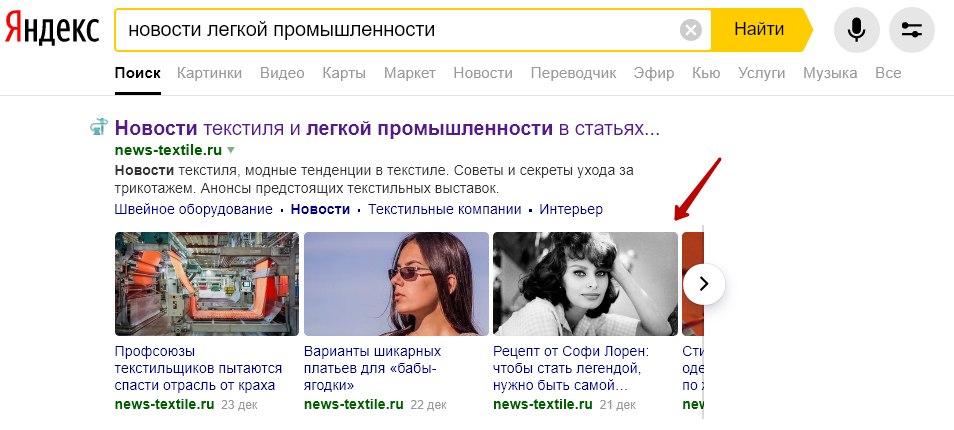Screen dimensions: 954x430
Task: Open the Sophia Loren black-and-white thumbnail
Action: pyautogui.click(x=585, y=283)
